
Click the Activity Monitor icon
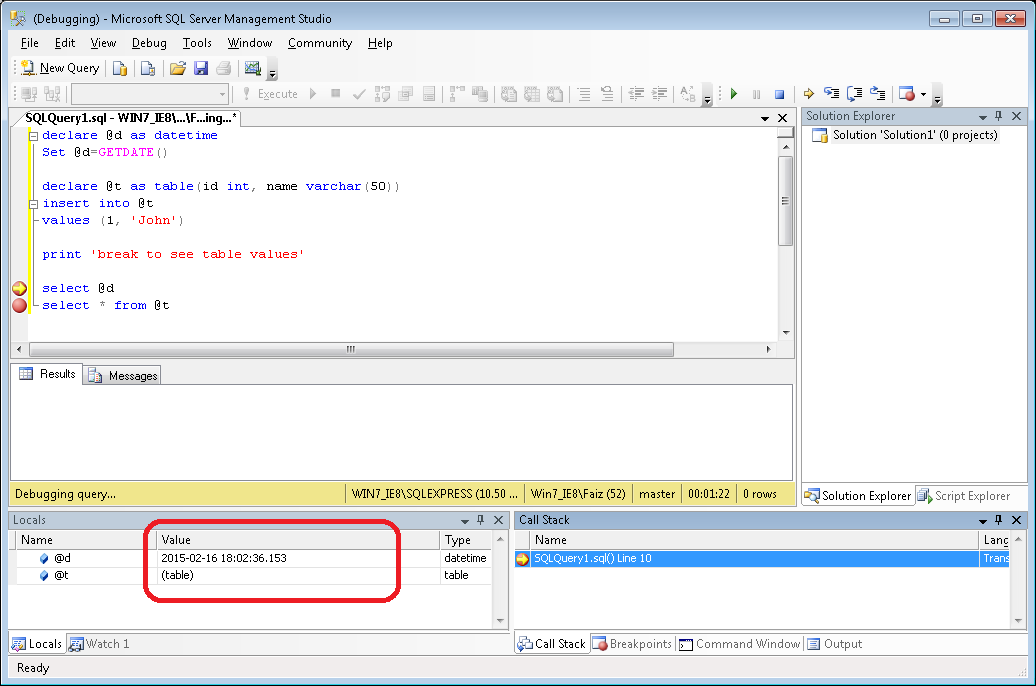point(252,68)
